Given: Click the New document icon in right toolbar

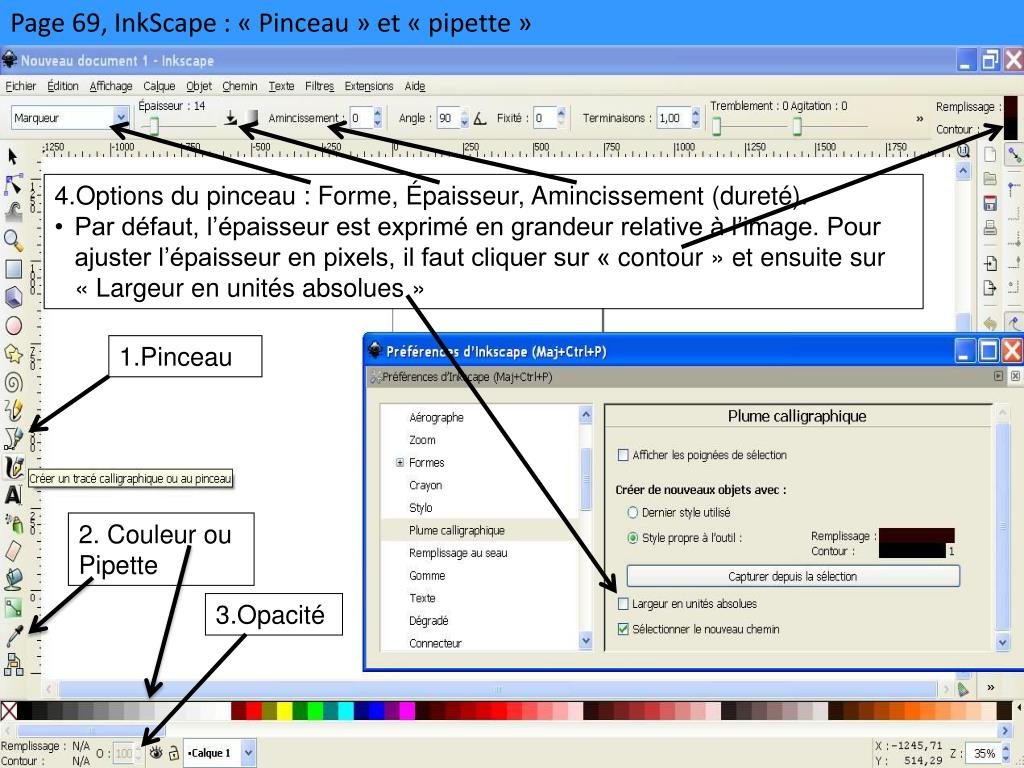Looking at the screenshot, I should pos(990,155).
